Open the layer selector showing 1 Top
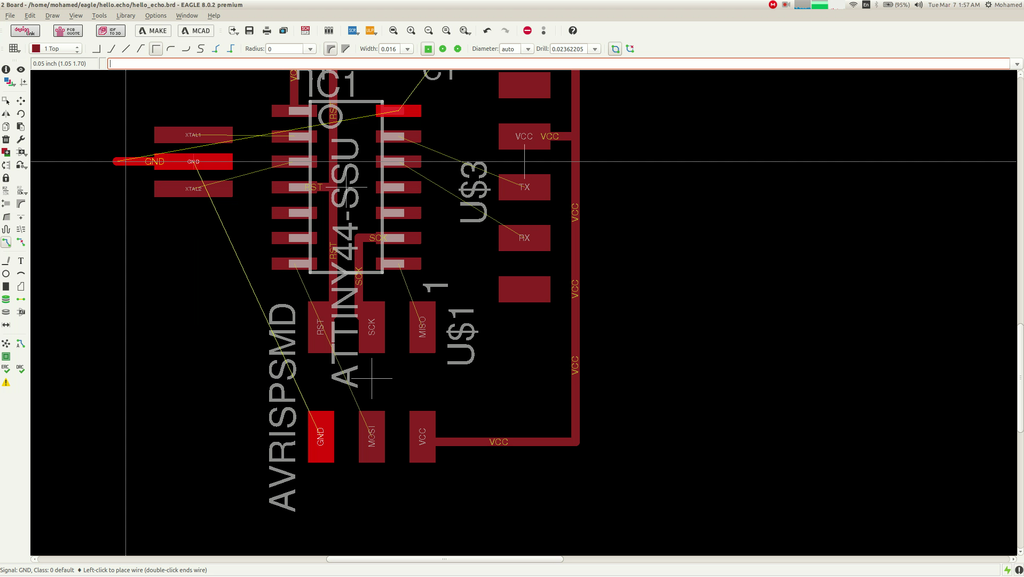This screenshot has height=577, width=1024. click(x=56, y=49)
